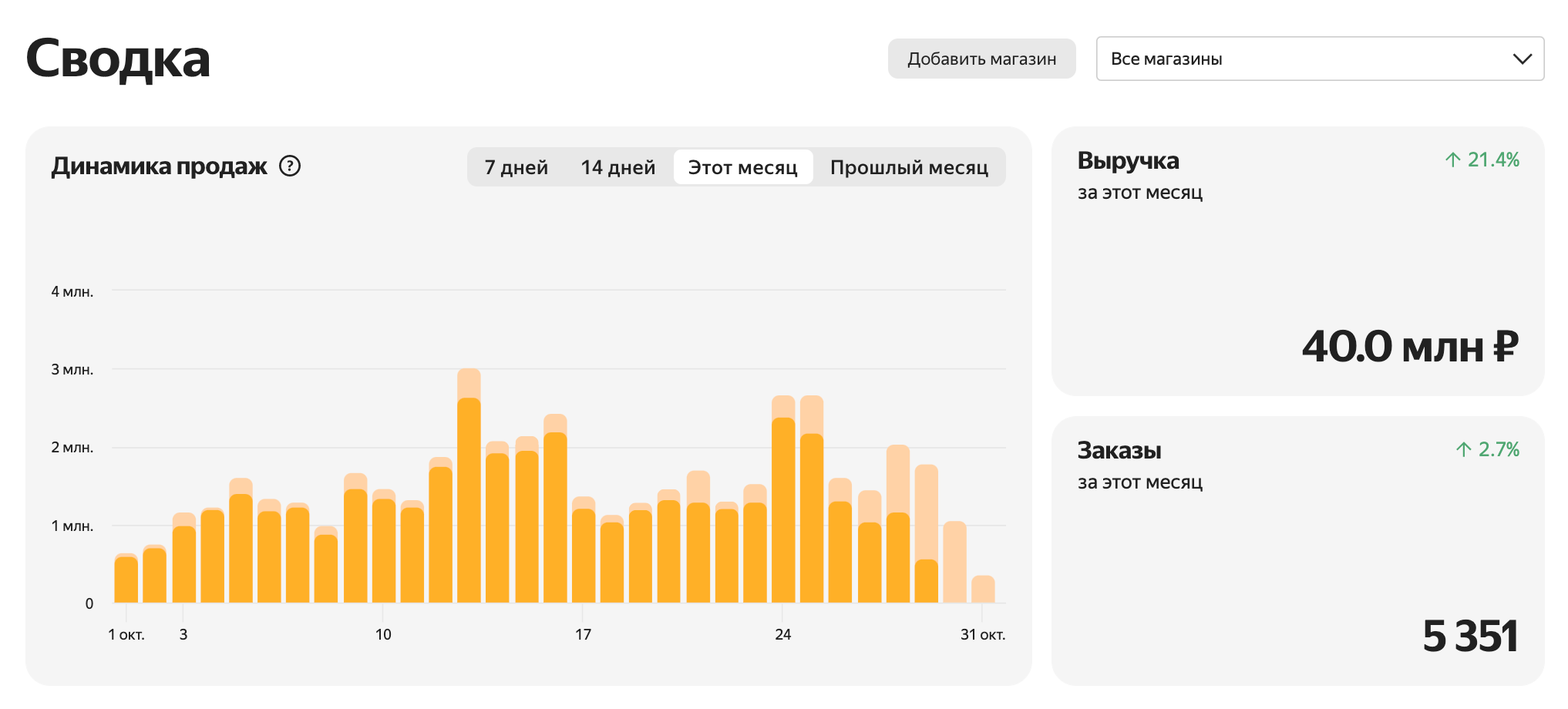This screenshot has height=709, width=1568.
Task: Switch the chart to 7 дней
Action: (516, 167)
